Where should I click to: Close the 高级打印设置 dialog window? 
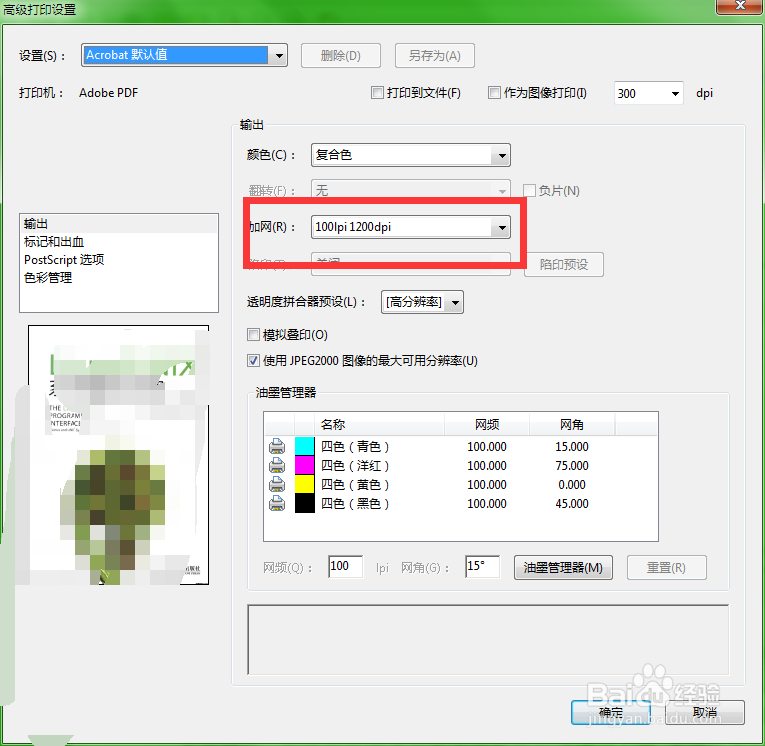point(740,6)
